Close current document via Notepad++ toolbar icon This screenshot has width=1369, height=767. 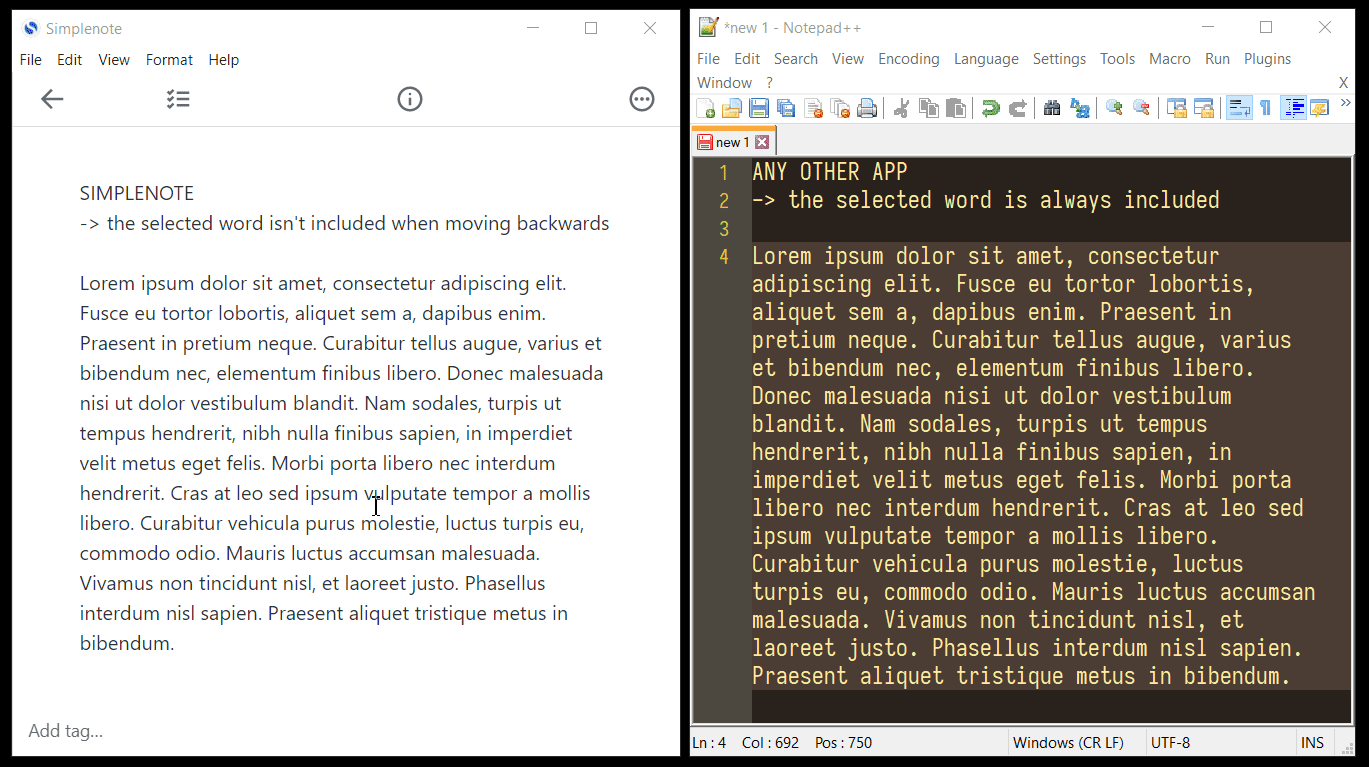coord(813,108)
